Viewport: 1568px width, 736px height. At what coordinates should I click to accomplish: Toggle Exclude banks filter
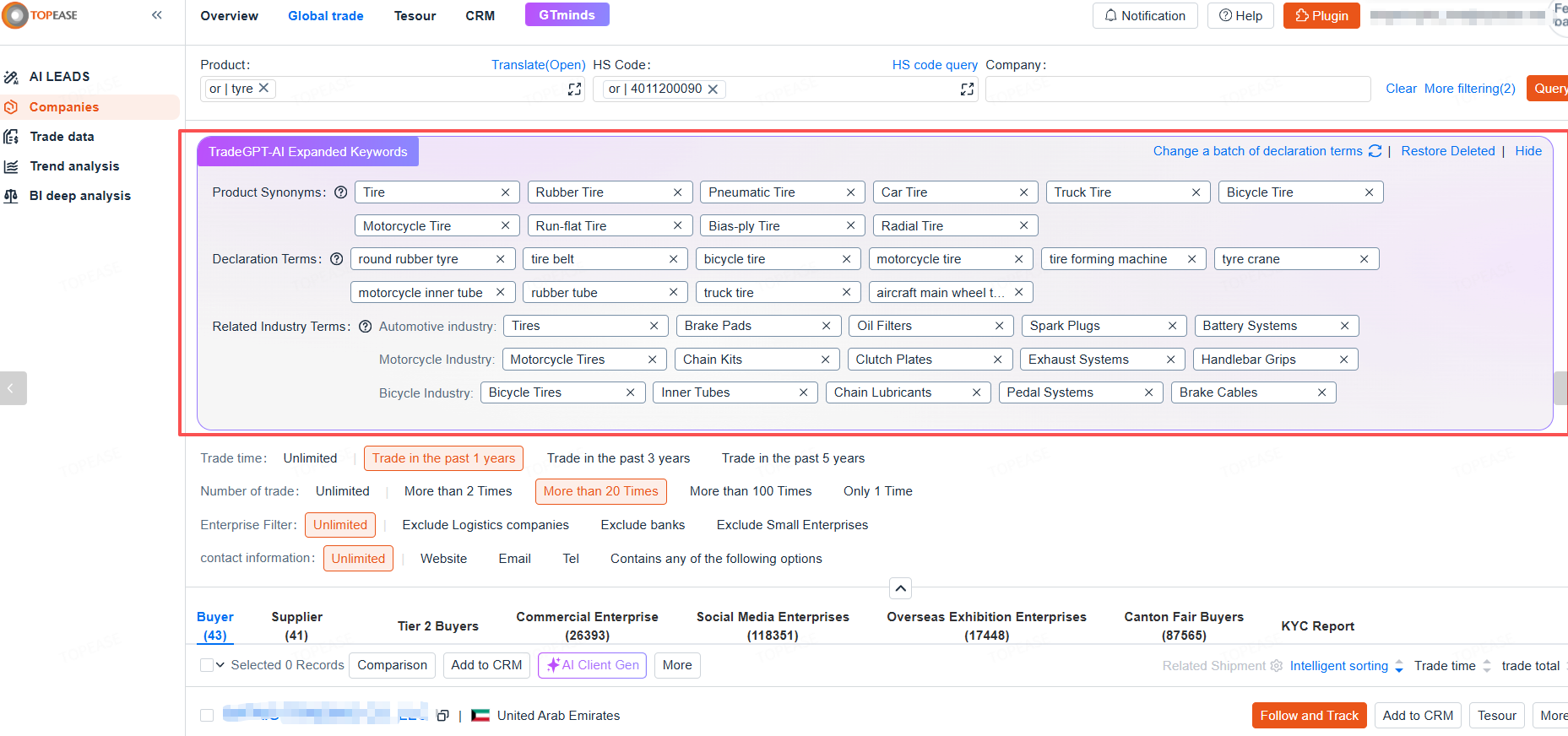[x=643, y=525]
